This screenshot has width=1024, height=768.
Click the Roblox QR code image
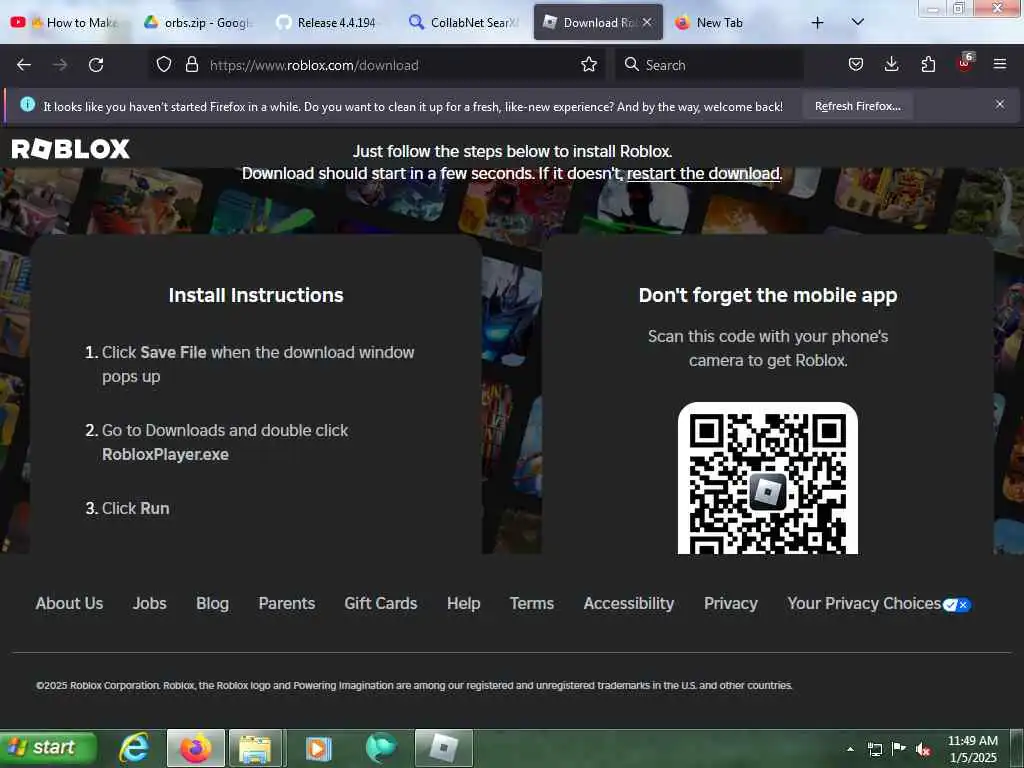(x=767, y=480)
